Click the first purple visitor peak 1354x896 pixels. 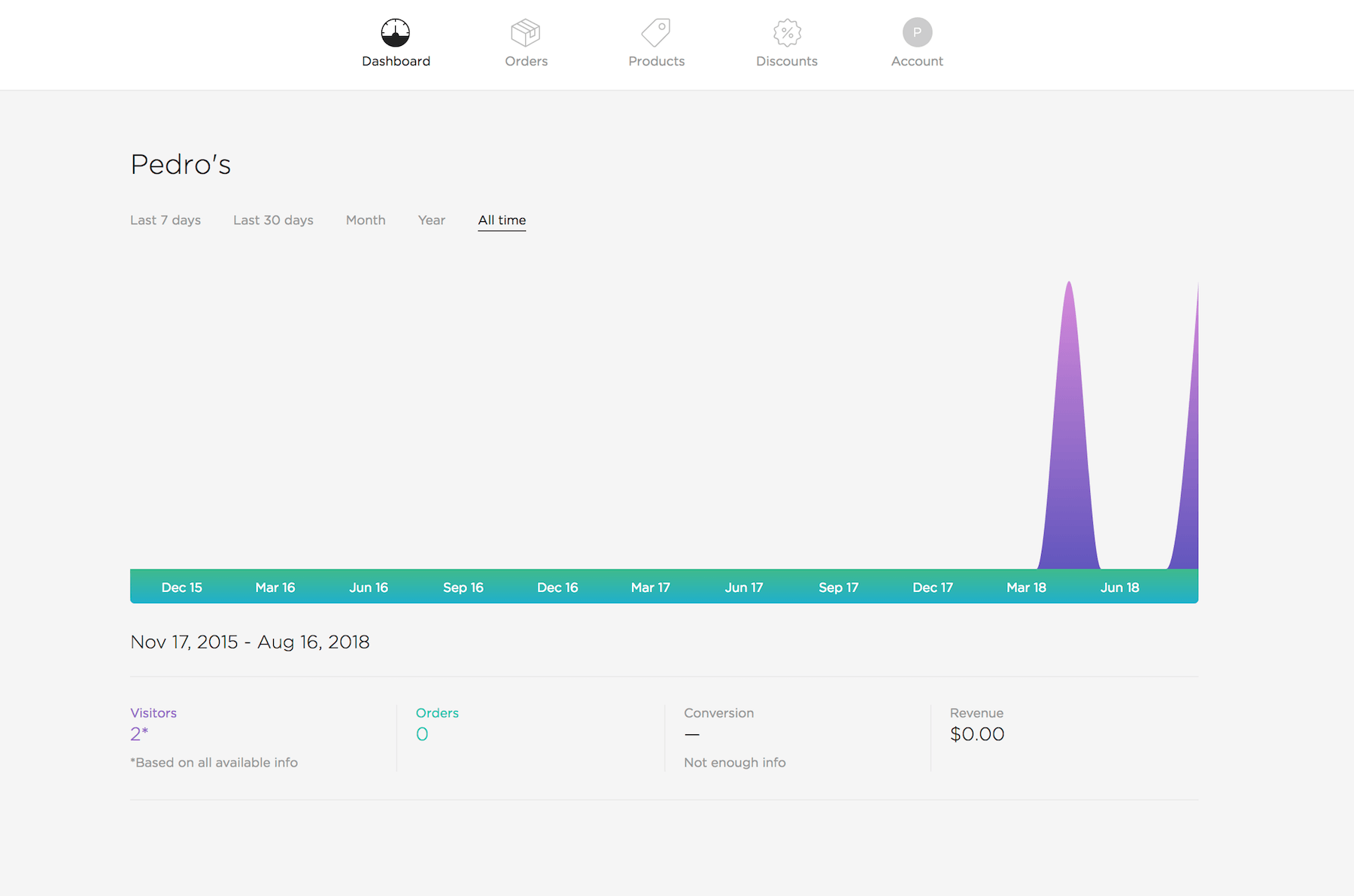tap(1069, 451)
